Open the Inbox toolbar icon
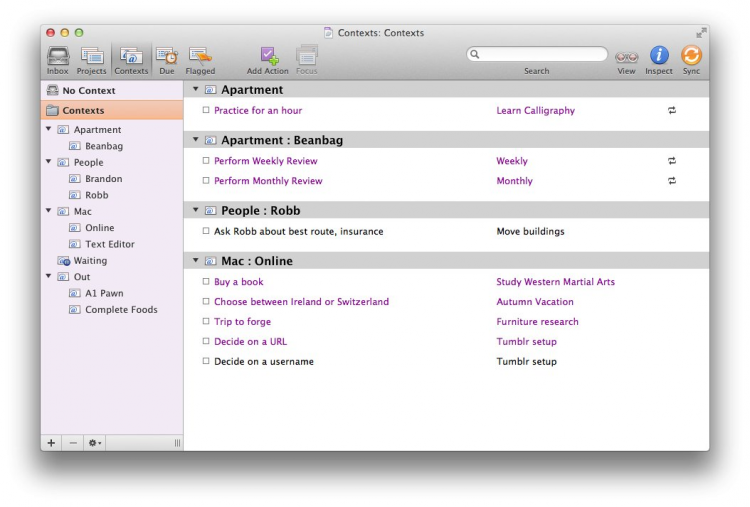This screenshot has height=507, width=750. 58,56
